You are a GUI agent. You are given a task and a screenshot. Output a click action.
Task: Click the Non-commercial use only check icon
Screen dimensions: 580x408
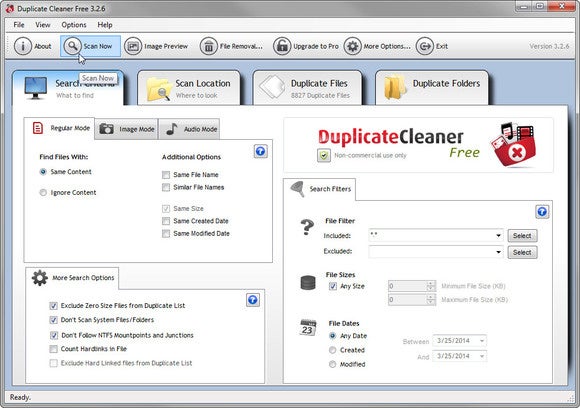[324, 155]
